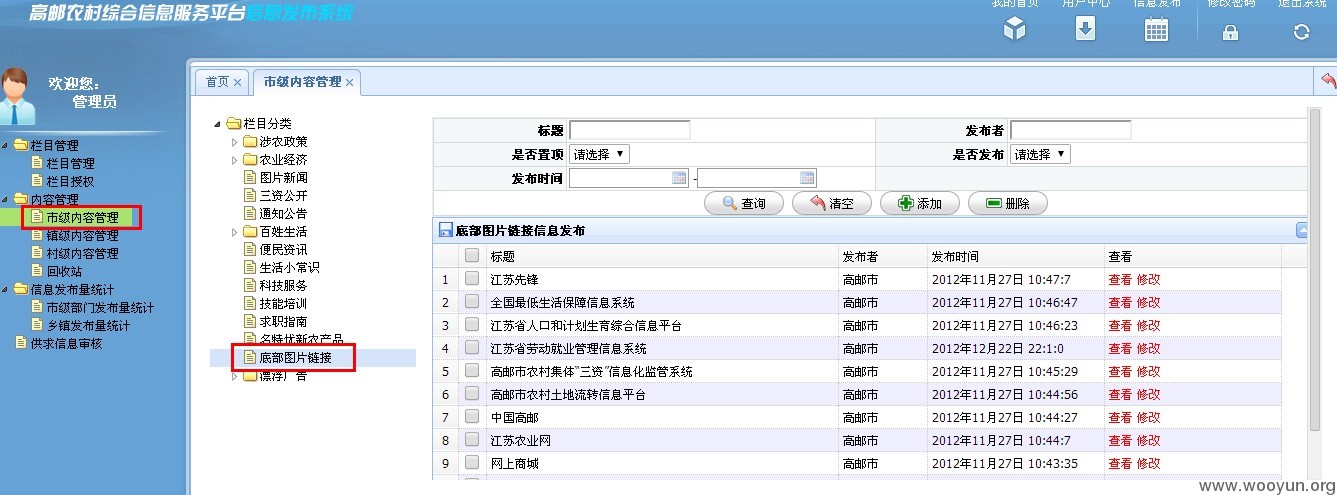Open 村级内容管理 in the sidebar
Image resolution: width=1337 pixels, height=495 pixels.
pos(82,254)
